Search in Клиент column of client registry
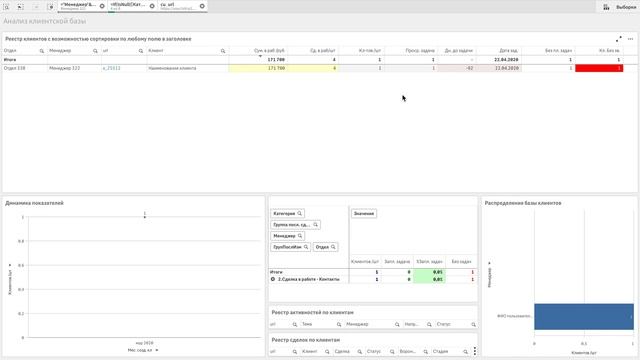Screen dimensions: 640x360 pyautogui.click(x=223, y=51)
